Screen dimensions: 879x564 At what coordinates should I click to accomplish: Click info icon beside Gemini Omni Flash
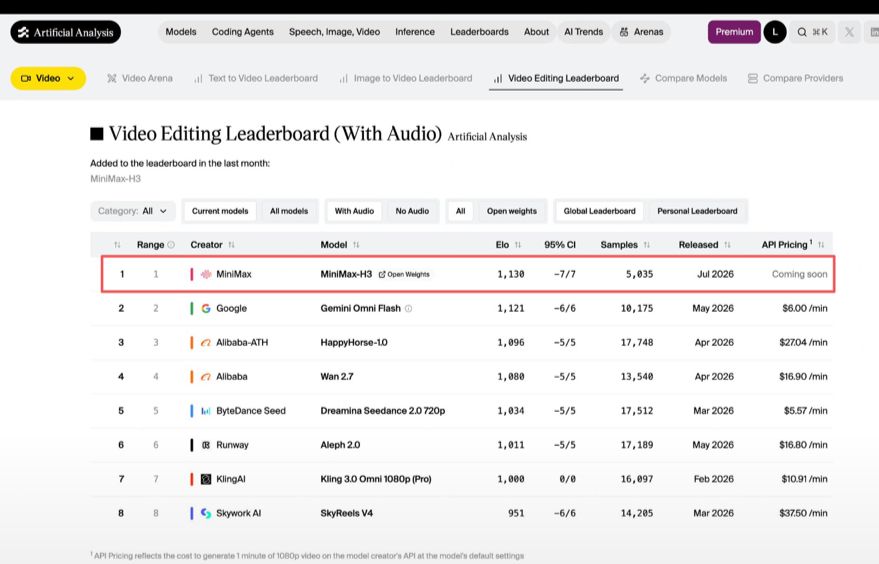coord(408,308)
